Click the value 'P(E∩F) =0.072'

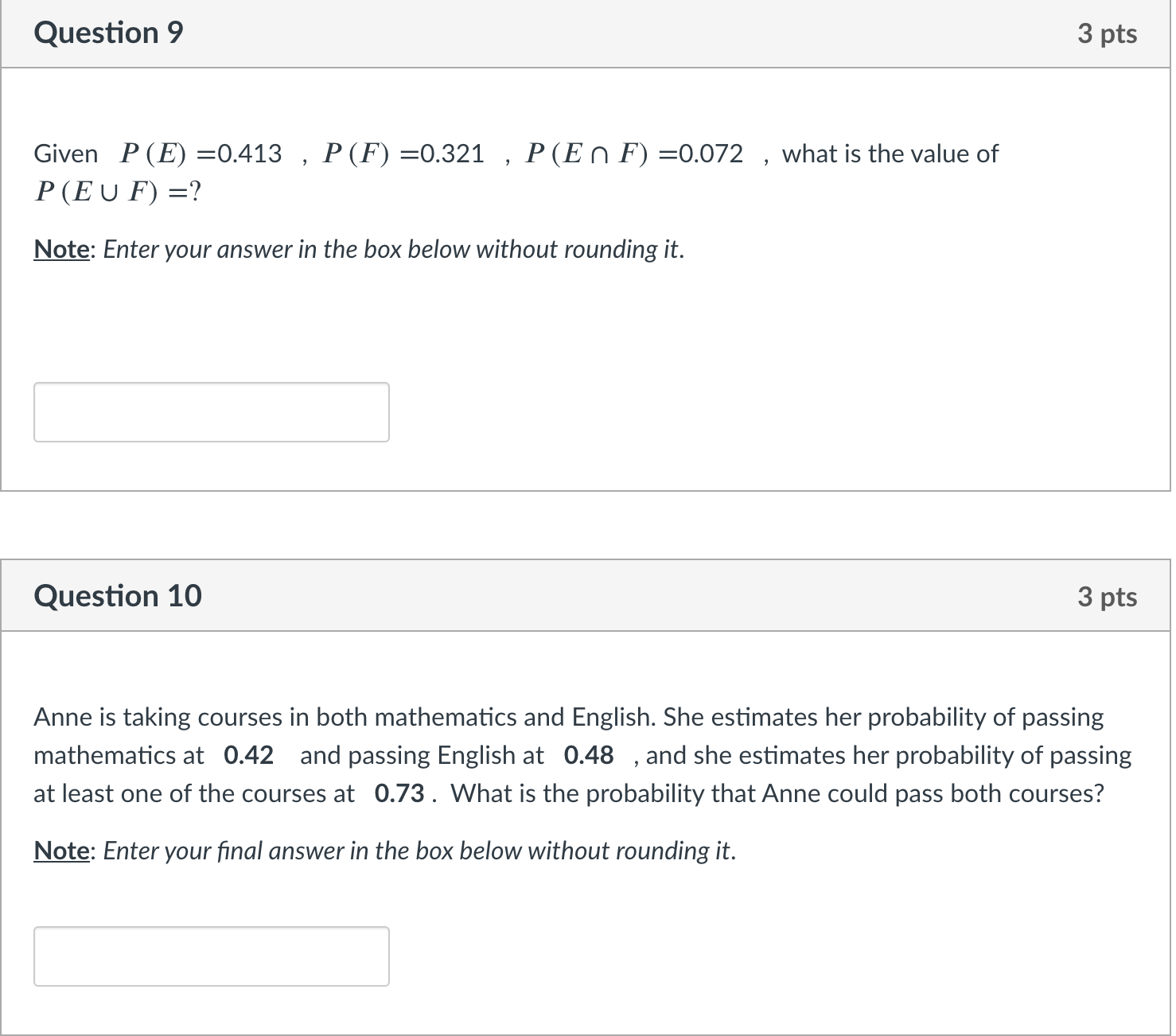(x=635, y=153)
